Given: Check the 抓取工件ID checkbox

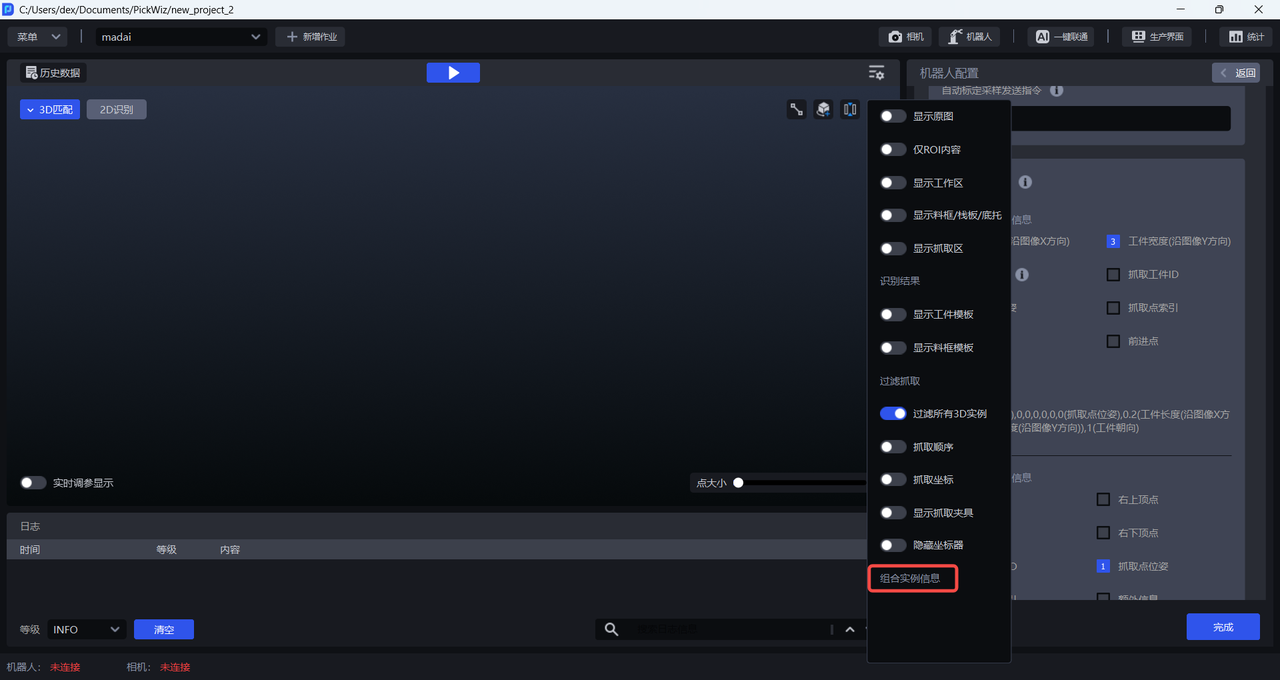Looking at the screenshot, I should [x=1113, y=275].
